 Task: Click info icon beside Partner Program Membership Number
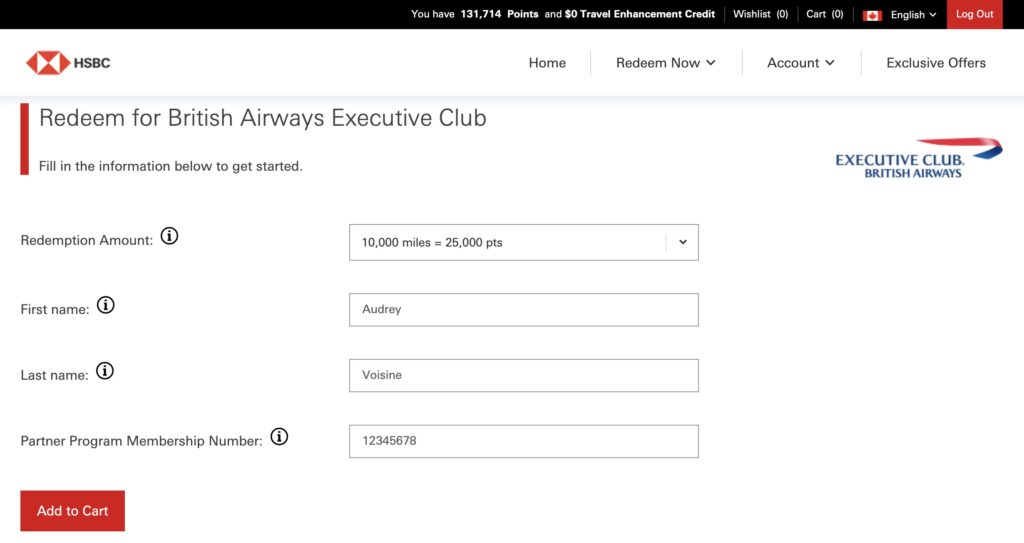pos(279,437)
